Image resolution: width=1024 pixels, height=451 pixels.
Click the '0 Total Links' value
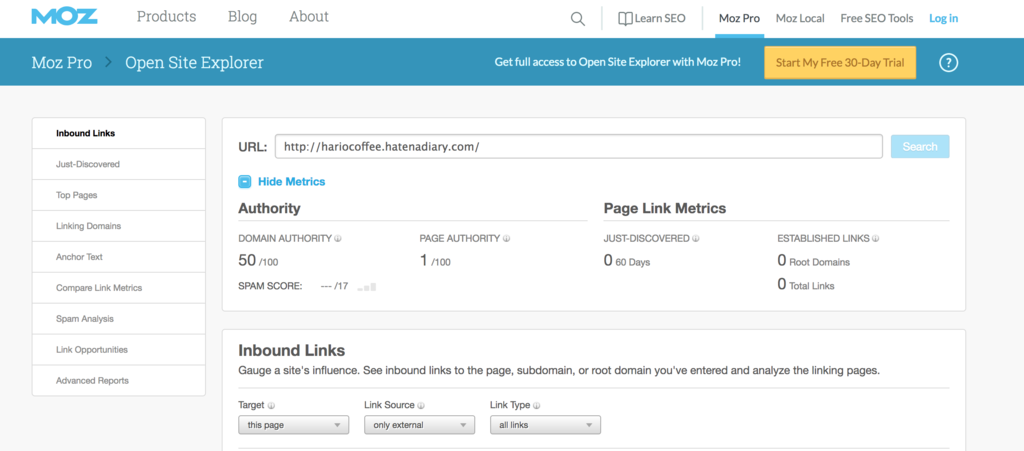[806, 285]
